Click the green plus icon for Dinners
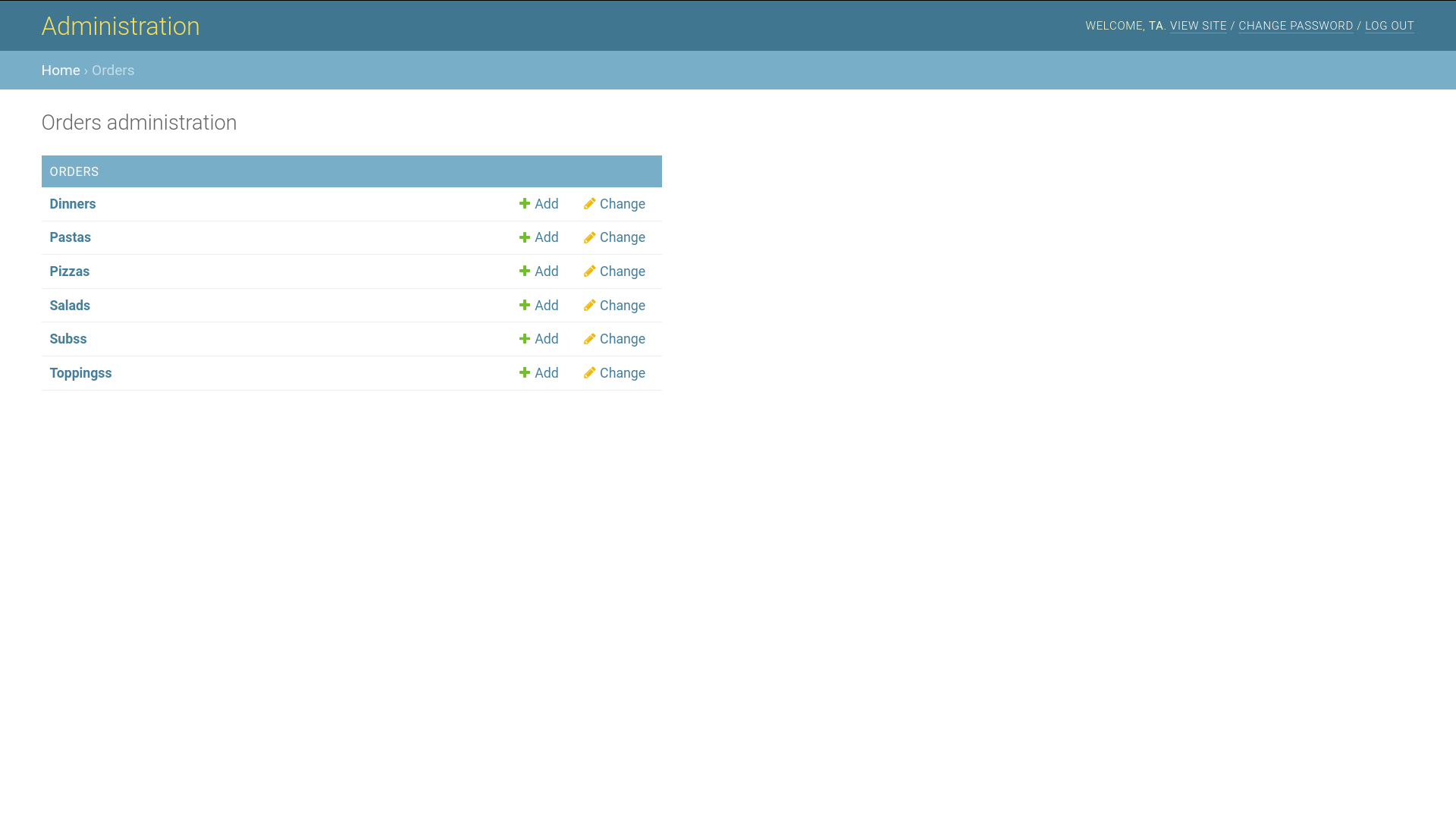Viewport: 1456px width, 819px height. click(524, 204)
